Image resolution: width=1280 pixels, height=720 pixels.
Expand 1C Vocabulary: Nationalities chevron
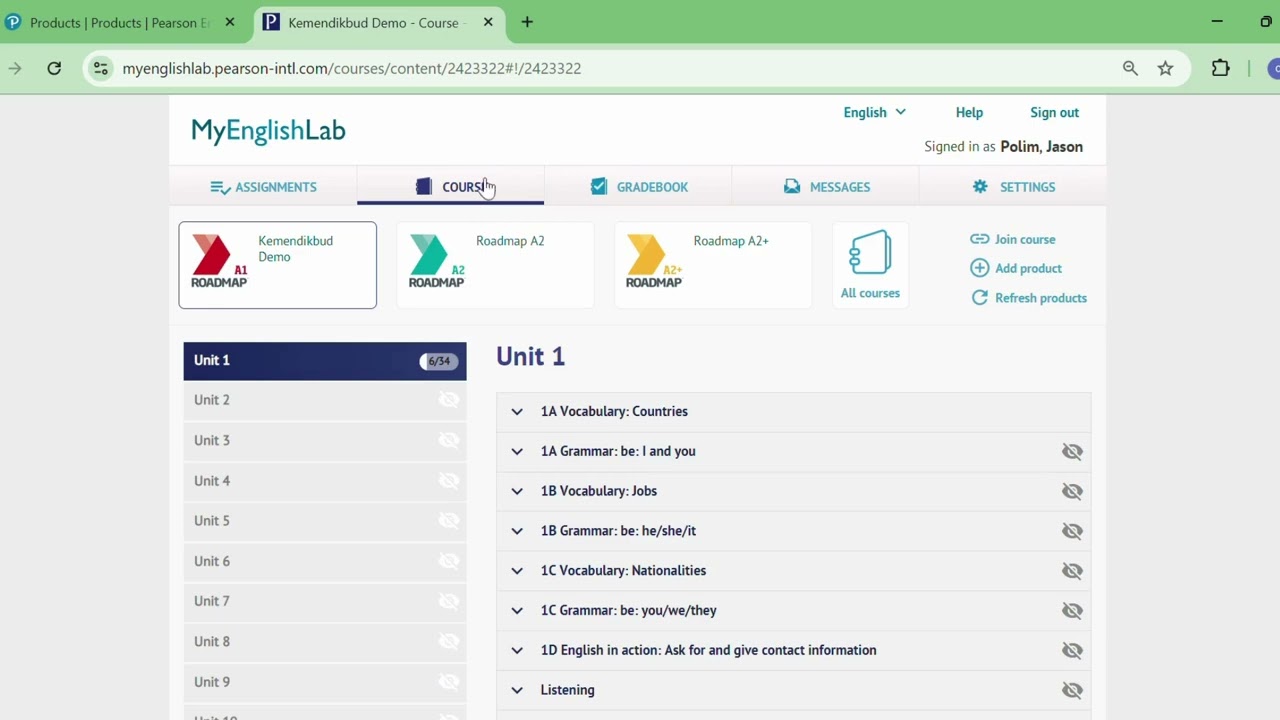tap(517, 571)
